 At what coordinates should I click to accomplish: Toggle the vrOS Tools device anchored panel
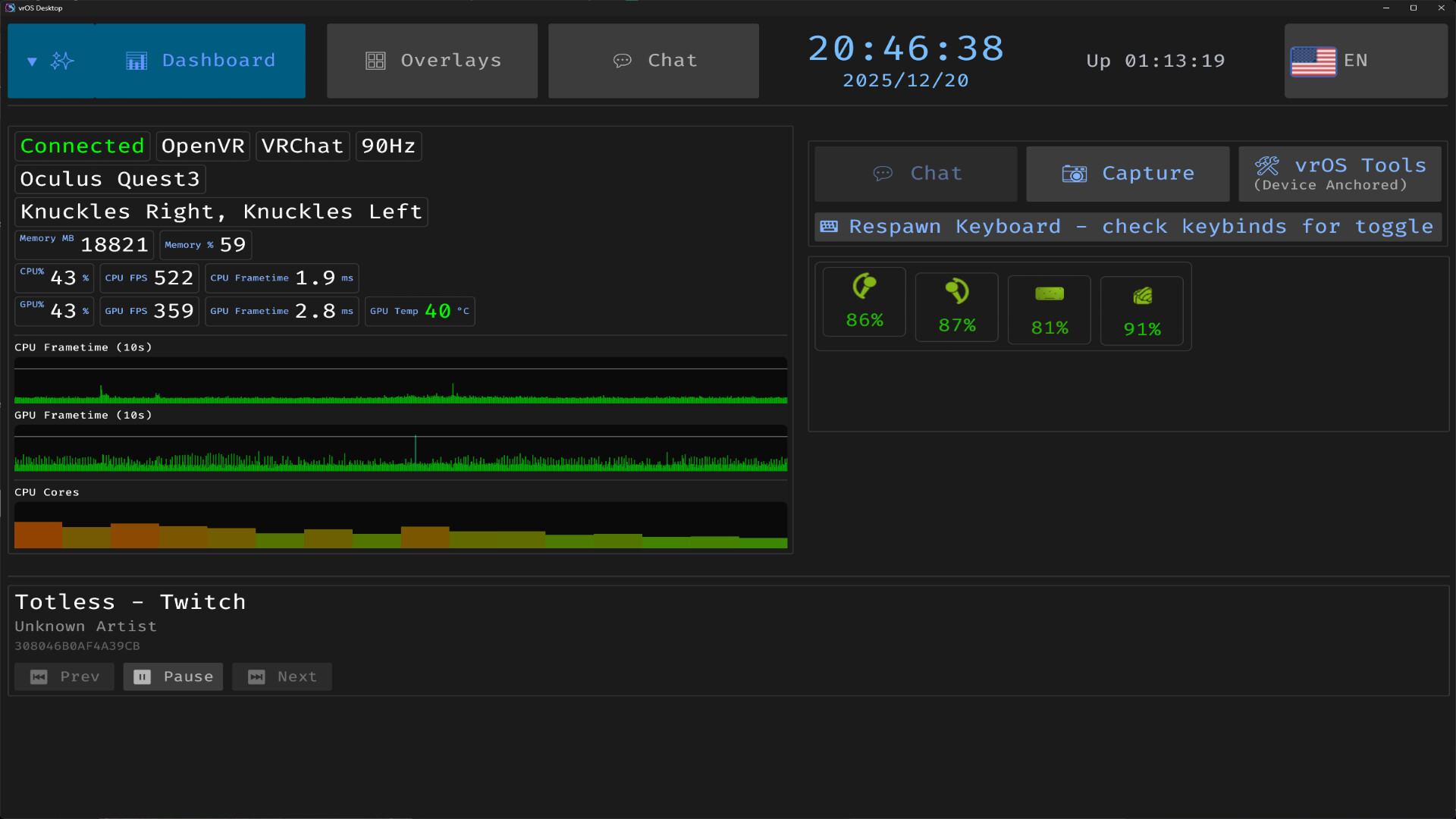[1339, 174]
